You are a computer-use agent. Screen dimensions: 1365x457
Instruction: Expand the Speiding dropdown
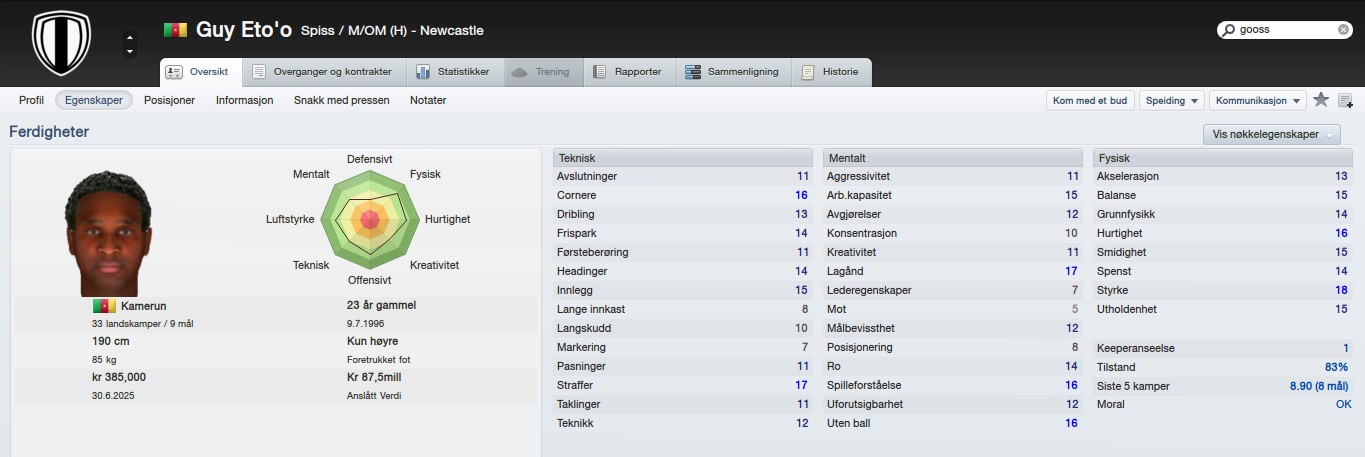1172,100
